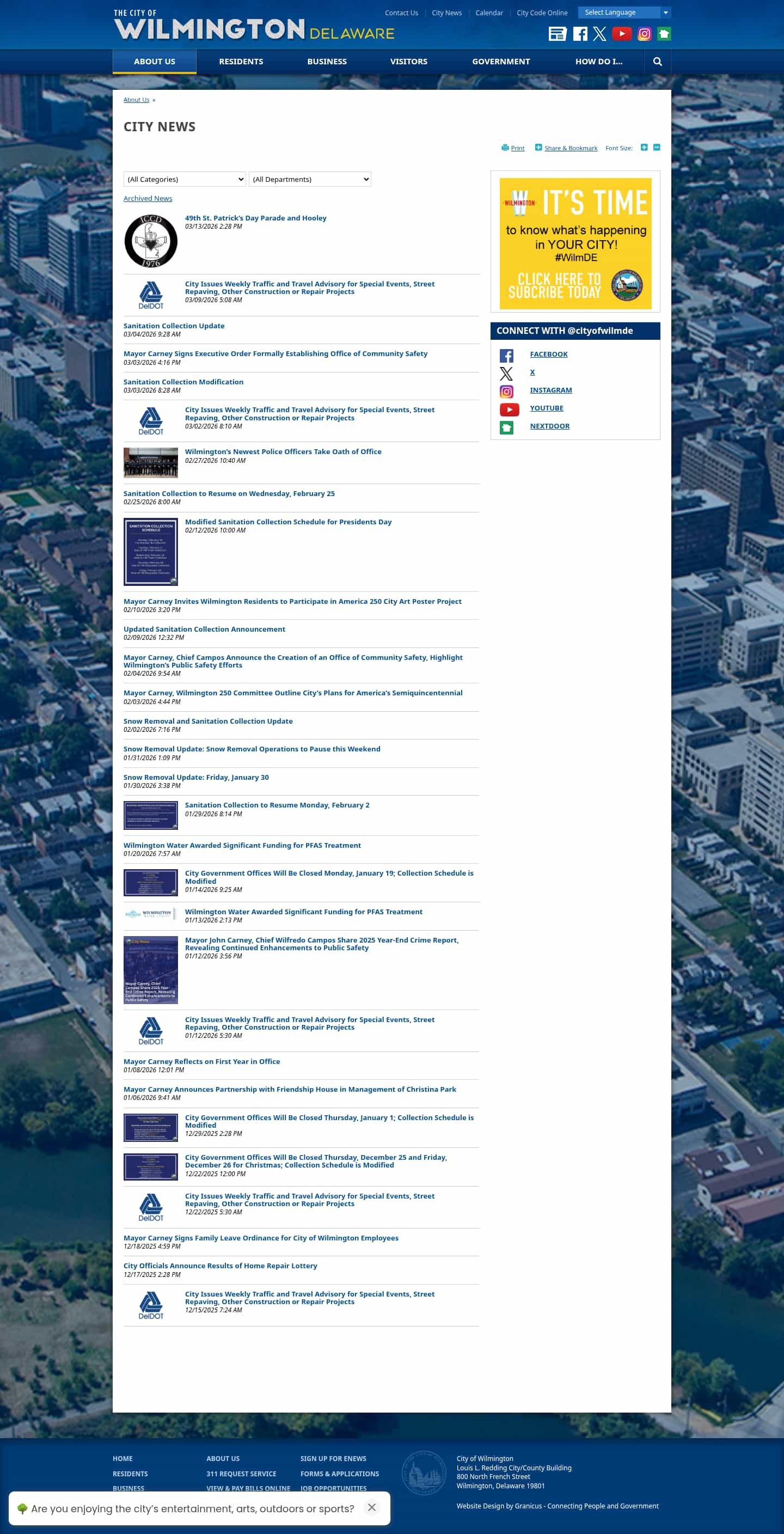
Task: Open the All Departments dropdown
Action: pos(310,179)
